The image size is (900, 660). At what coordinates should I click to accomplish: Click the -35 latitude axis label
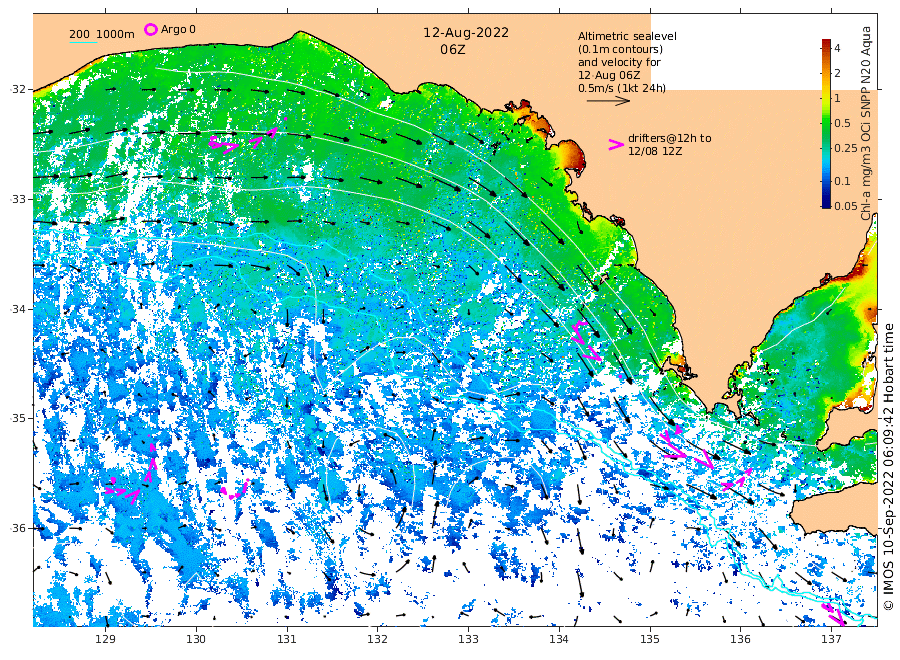pyautogui.click(x=18, y=418)
